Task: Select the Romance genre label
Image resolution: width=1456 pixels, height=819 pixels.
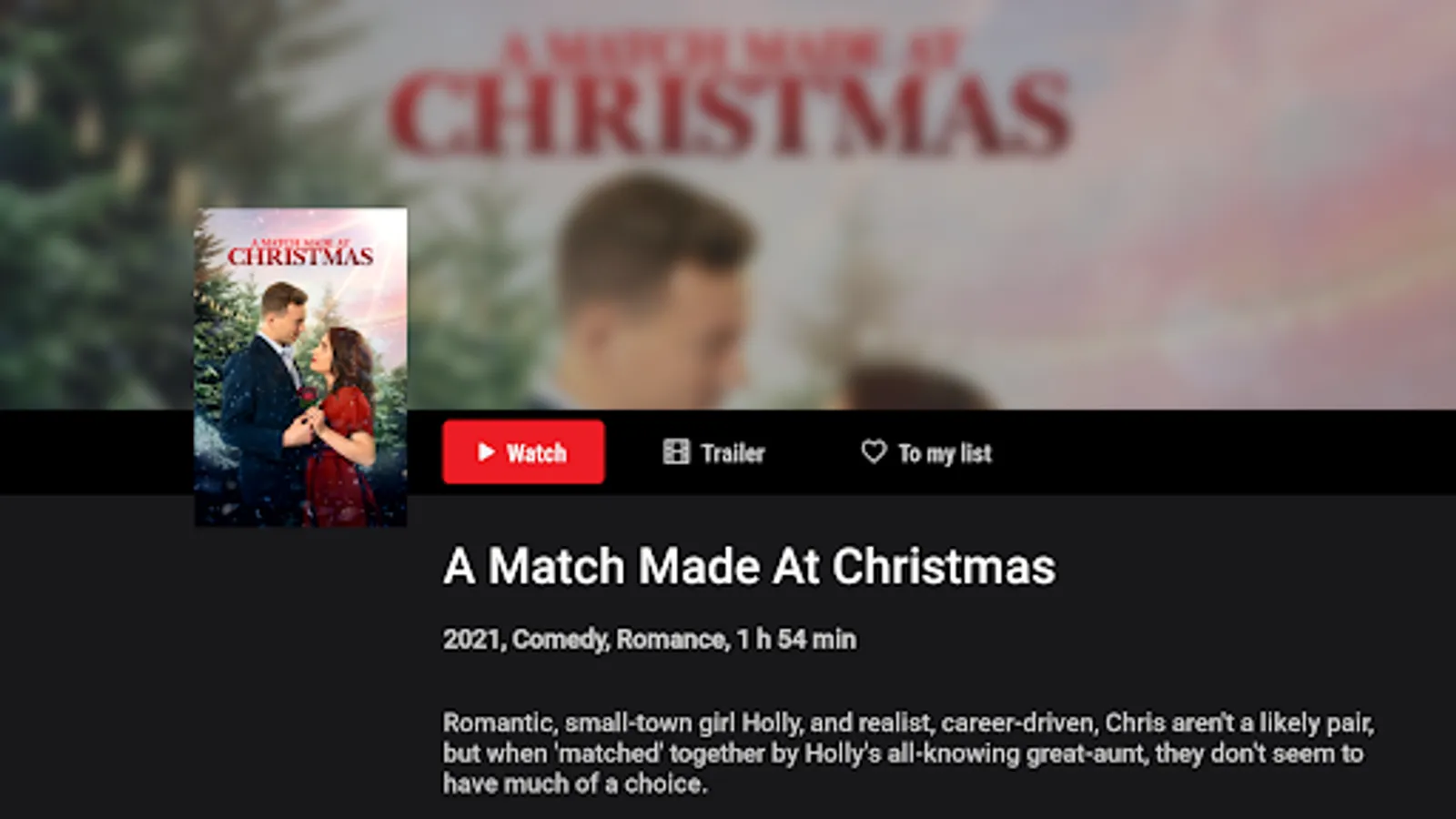Action: 672,640
